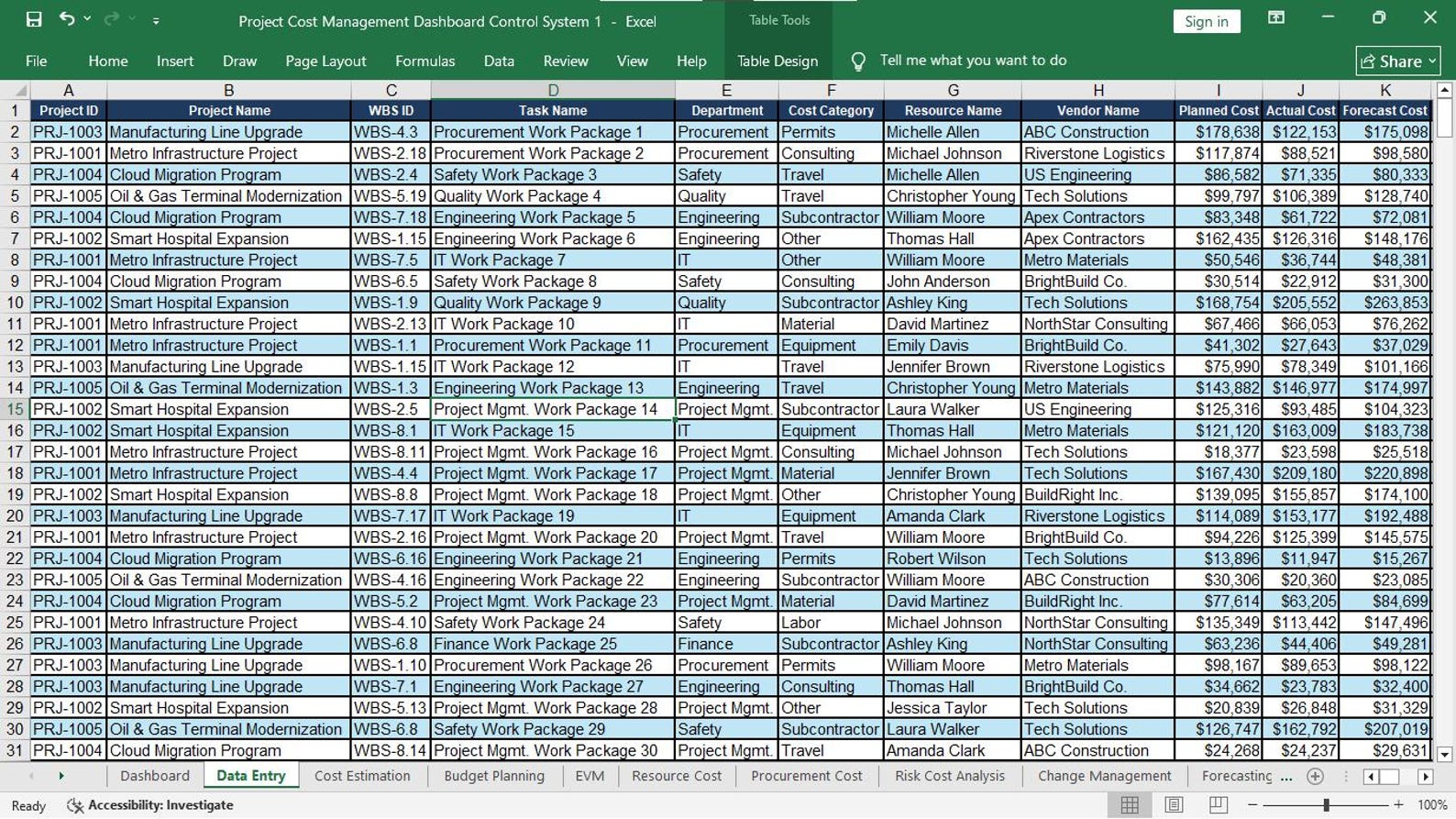
Task: Open the Draw ribbon tab
Action: point(239,61)
